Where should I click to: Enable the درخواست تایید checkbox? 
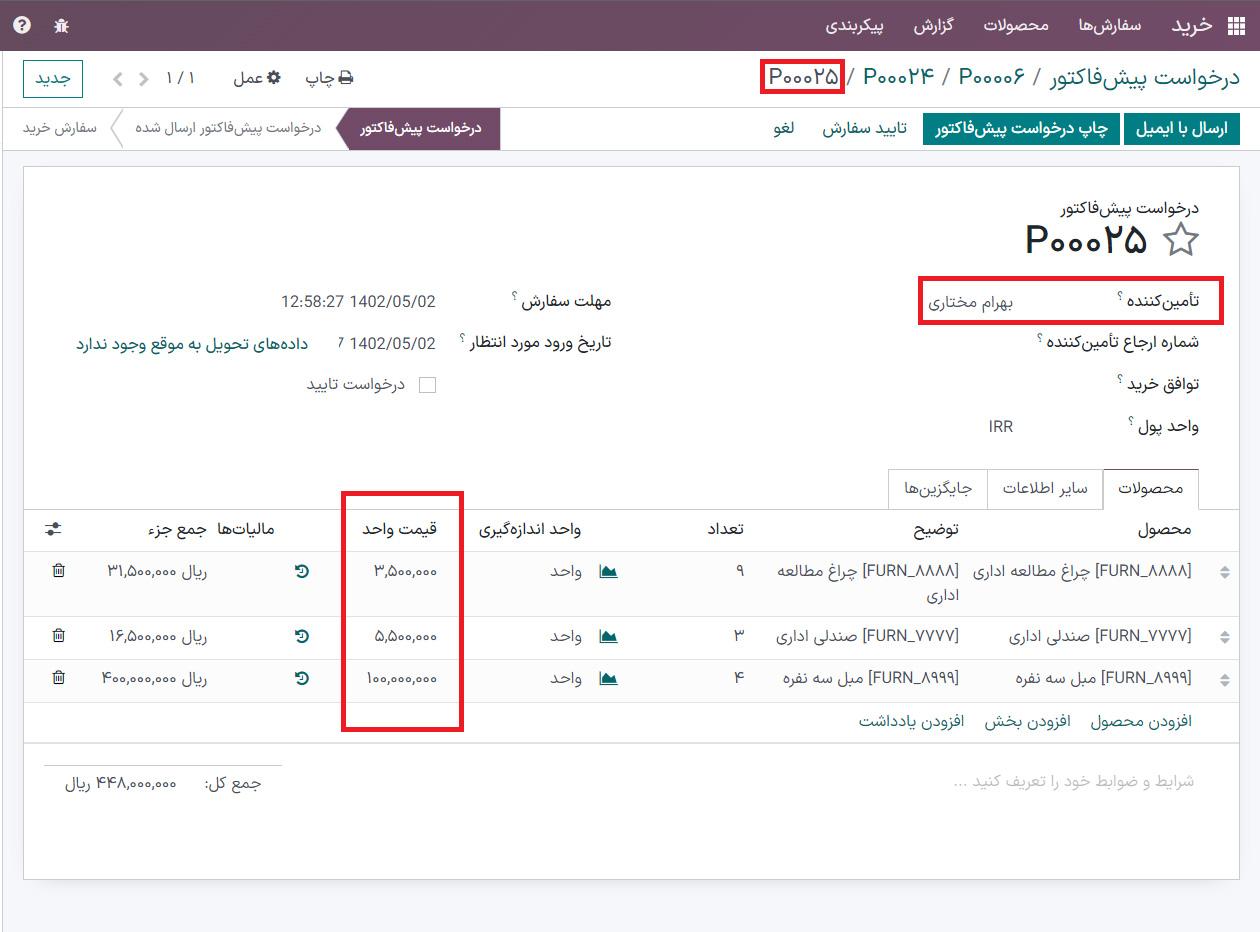click(x=427, y=385)
